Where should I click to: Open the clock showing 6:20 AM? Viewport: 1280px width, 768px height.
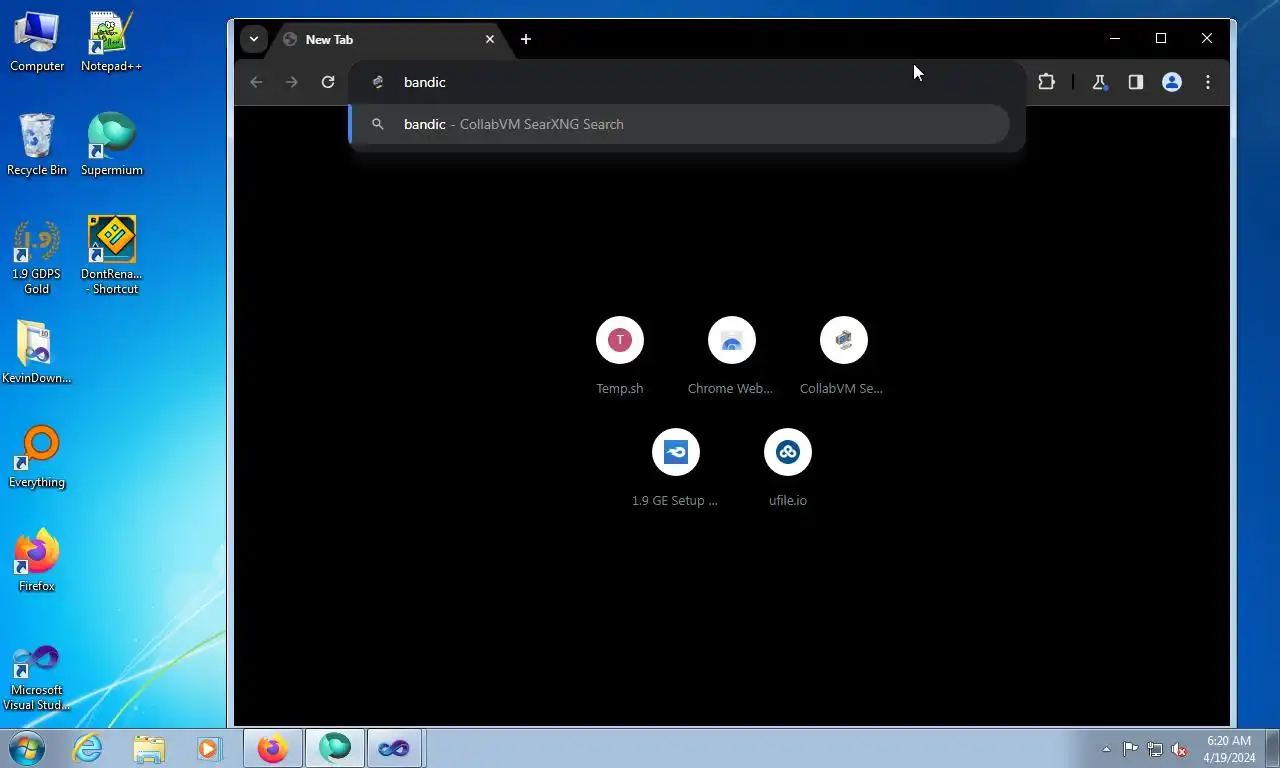click(1229, 749)
